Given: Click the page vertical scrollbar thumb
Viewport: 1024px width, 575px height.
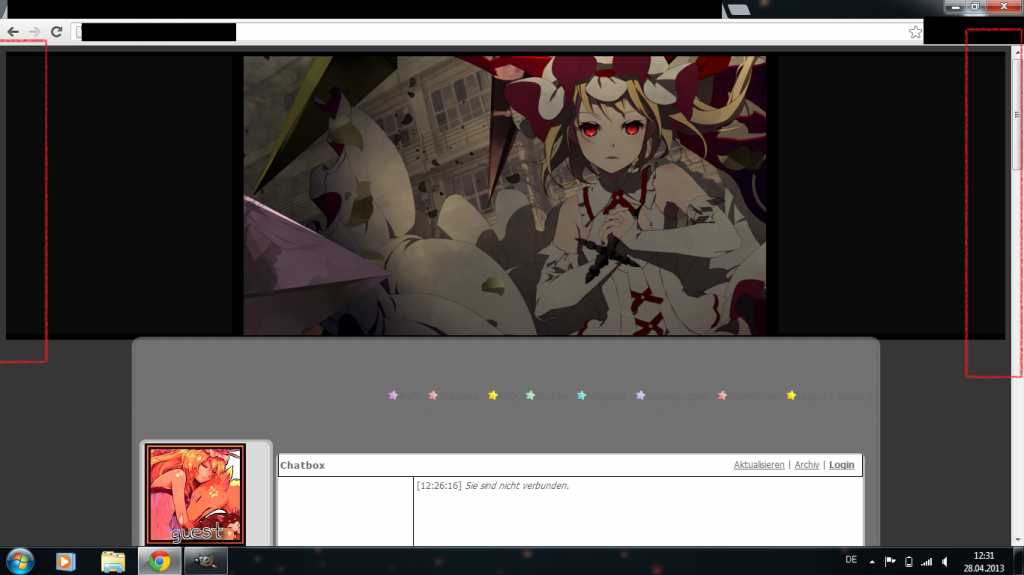Looking at the screenshot, I should click(1017, 114).
